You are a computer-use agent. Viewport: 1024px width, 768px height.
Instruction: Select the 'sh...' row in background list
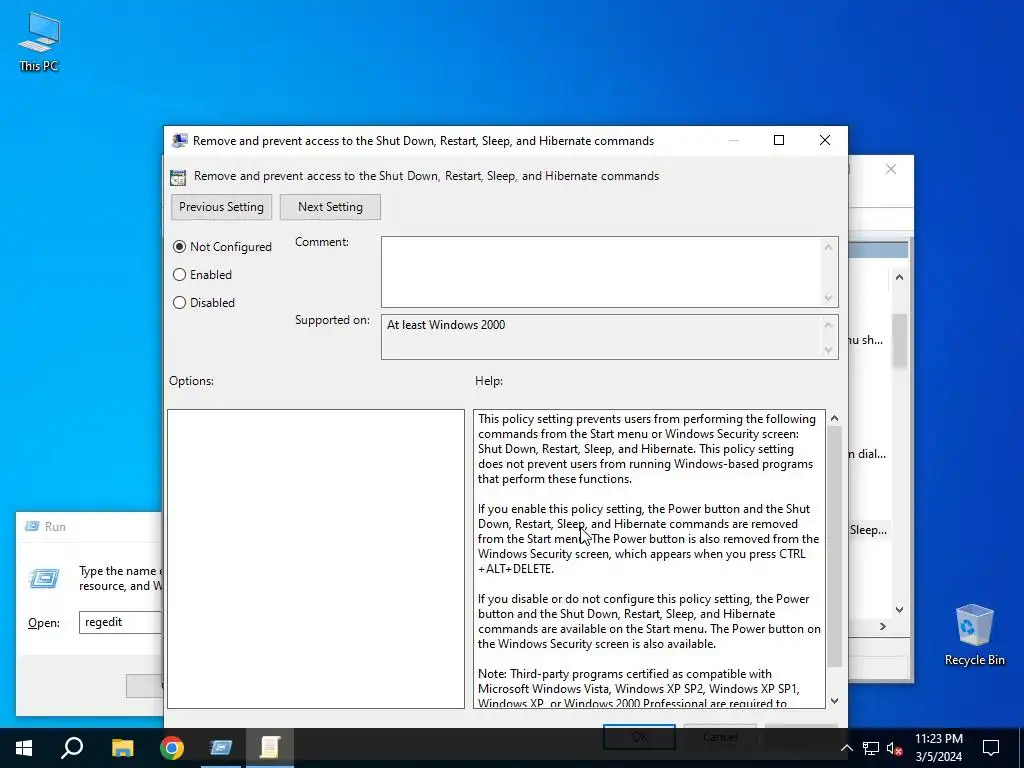pos(867,340)
